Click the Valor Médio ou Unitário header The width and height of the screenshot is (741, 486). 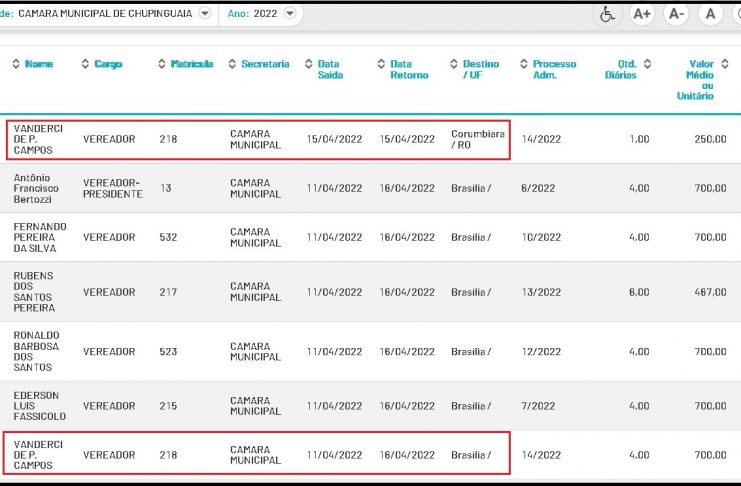click(x=700, y=80)
